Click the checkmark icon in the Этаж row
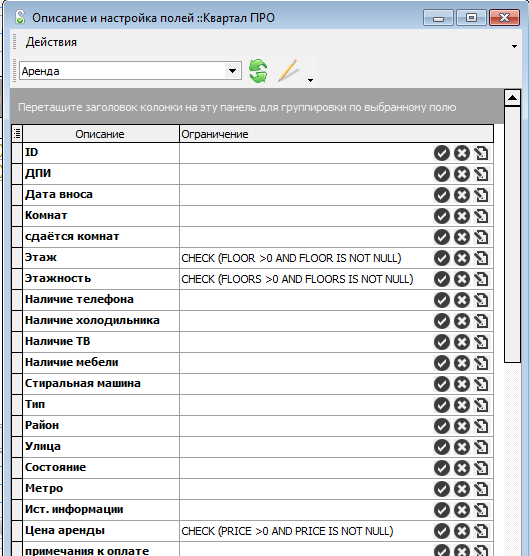The width and height of the screenshot is (529, 556). click(442, 258)
